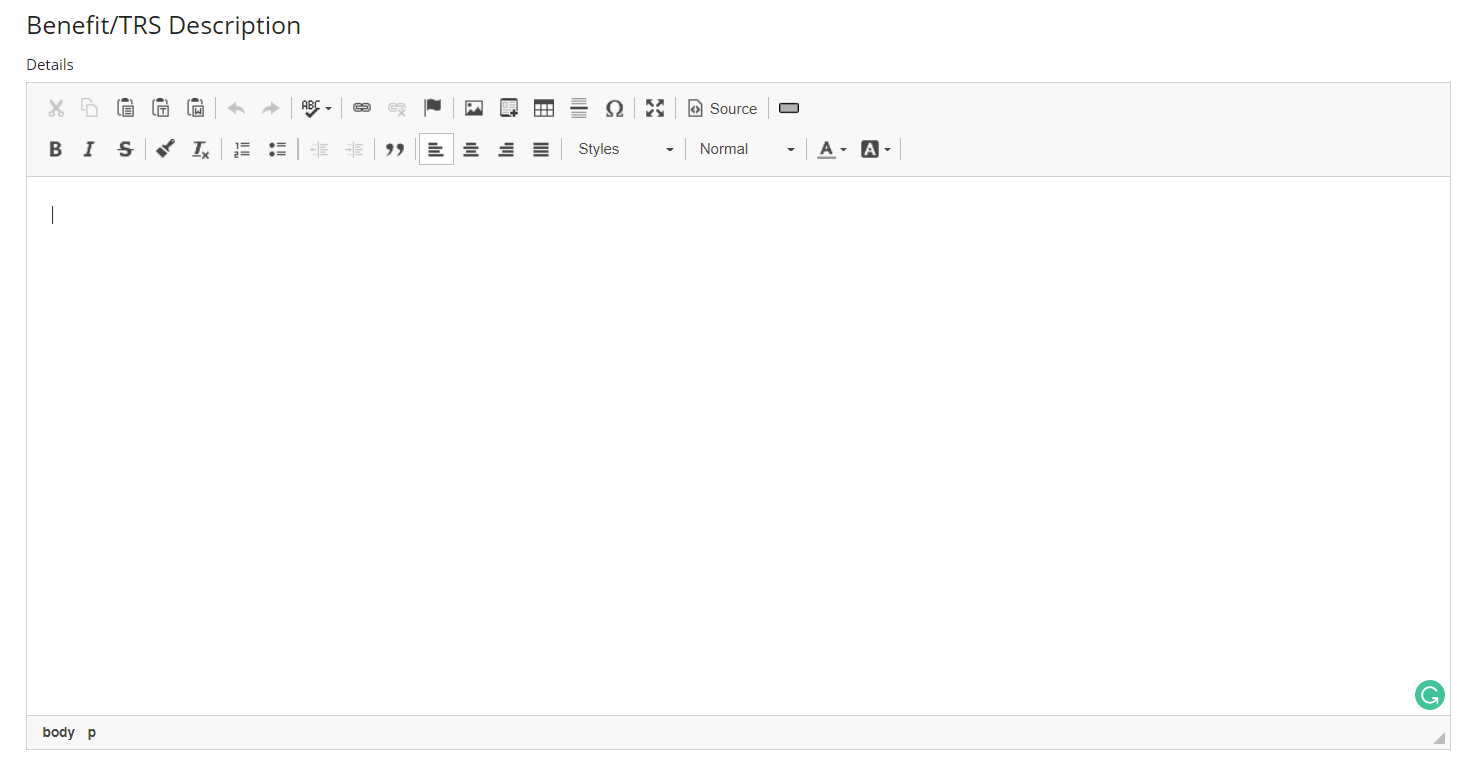Insert an image with the Image icon
The height and width of the screenshot is (768, 1464).
coord(474,108)
